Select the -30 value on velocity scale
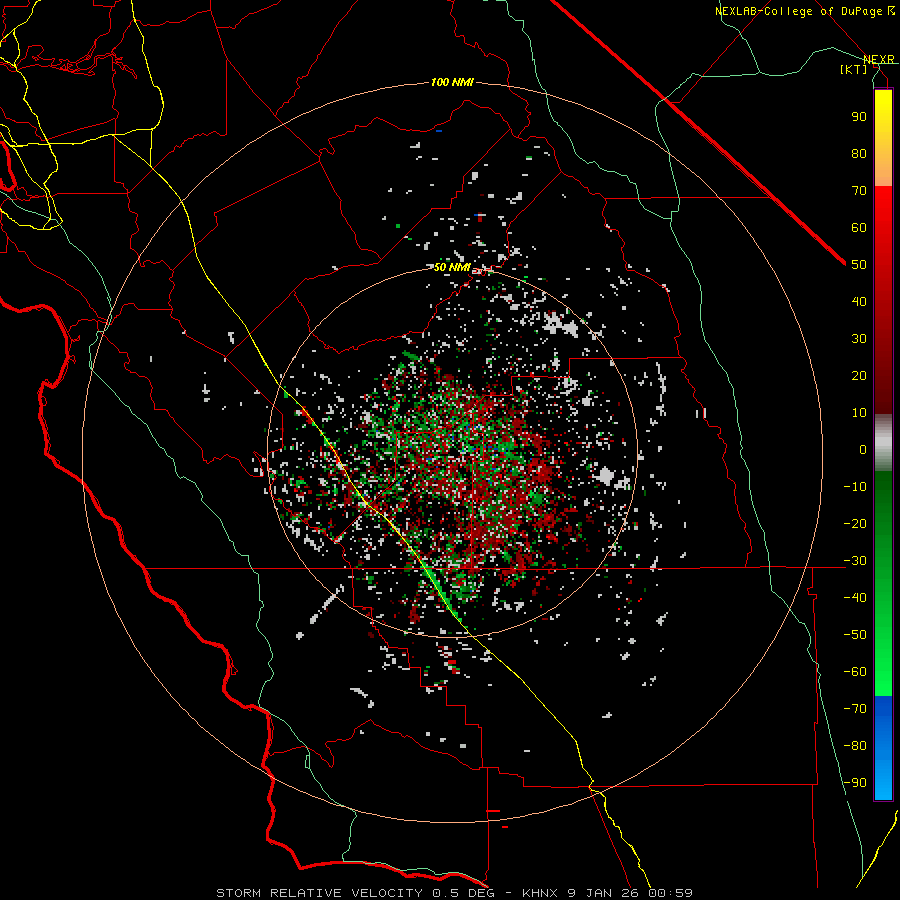The image size is (900, 900). tap(855, 561)
